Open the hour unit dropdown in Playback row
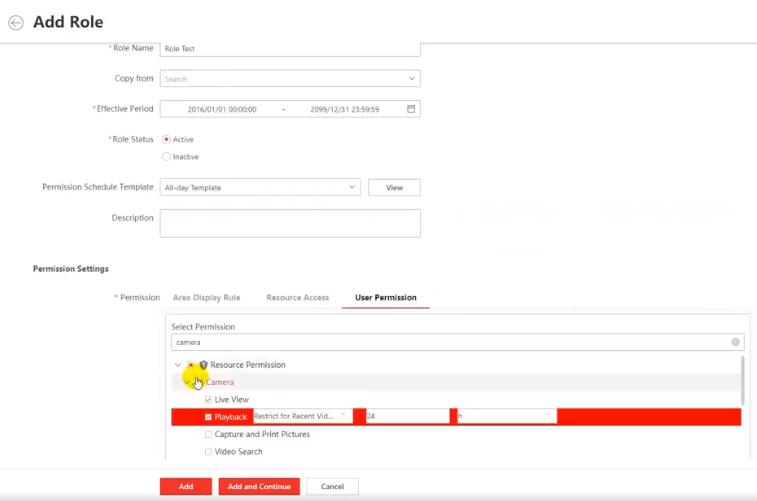The width and height of the screenshot is (757, 501). pos(506,416)
